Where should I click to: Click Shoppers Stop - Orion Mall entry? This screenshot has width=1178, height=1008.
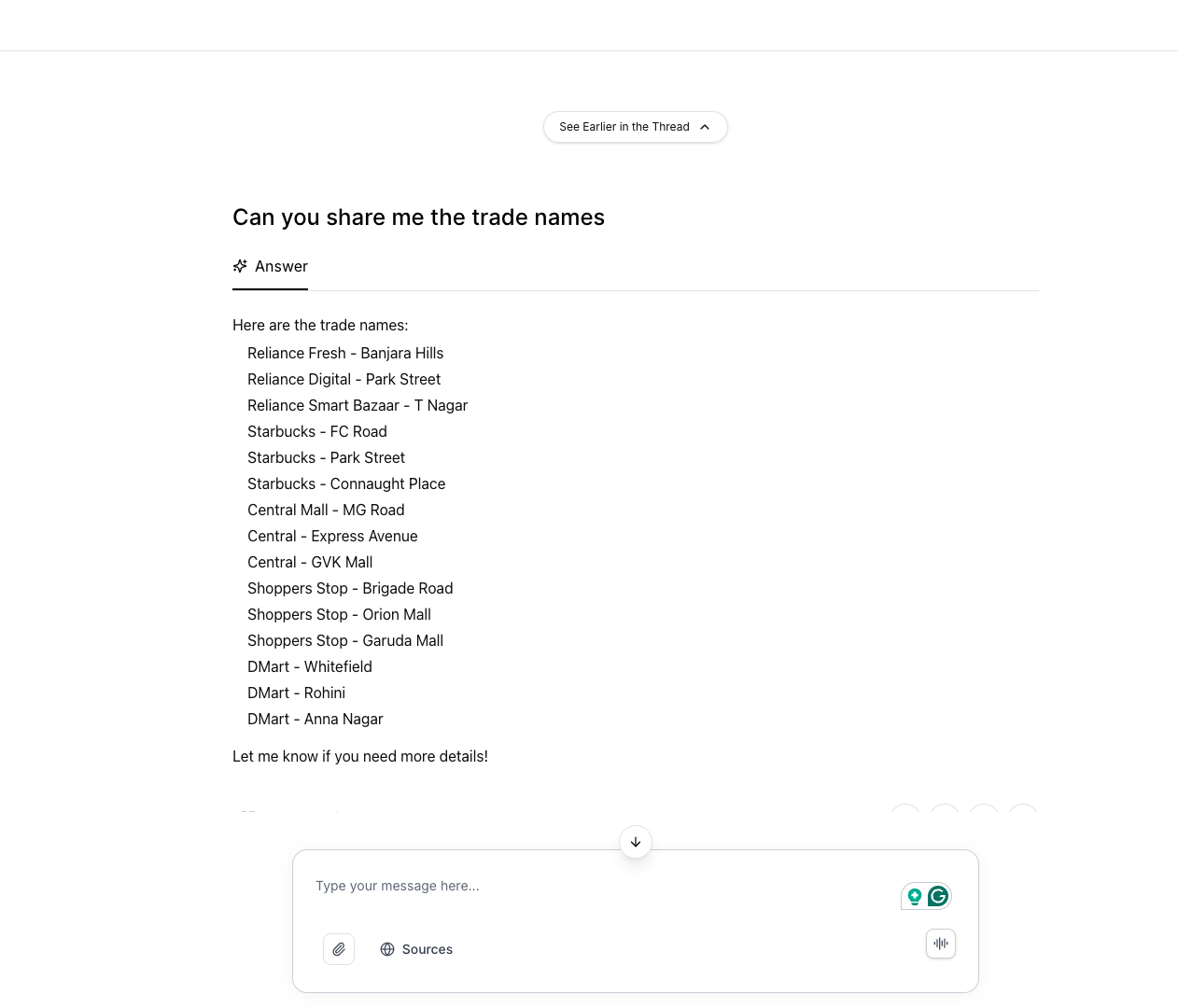click(x=339, y=614)
